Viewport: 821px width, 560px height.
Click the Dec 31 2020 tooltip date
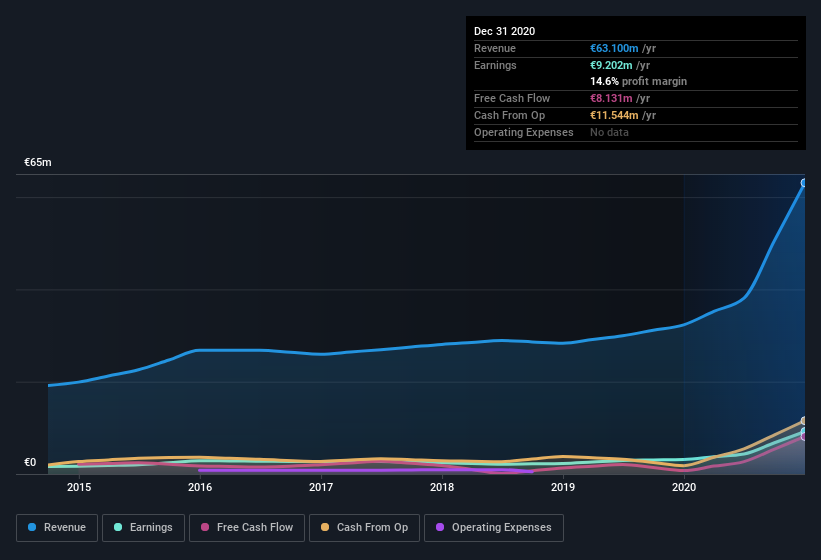click(504, 31)
